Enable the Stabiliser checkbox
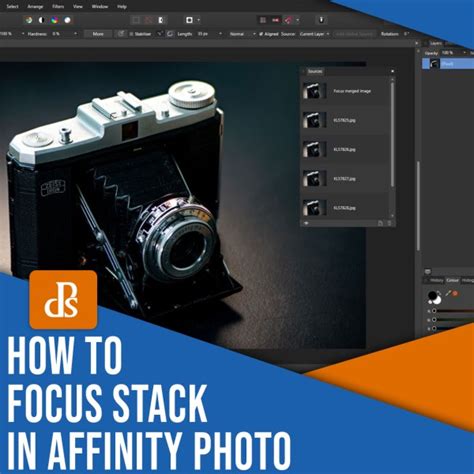 click(x=131, y=34)
